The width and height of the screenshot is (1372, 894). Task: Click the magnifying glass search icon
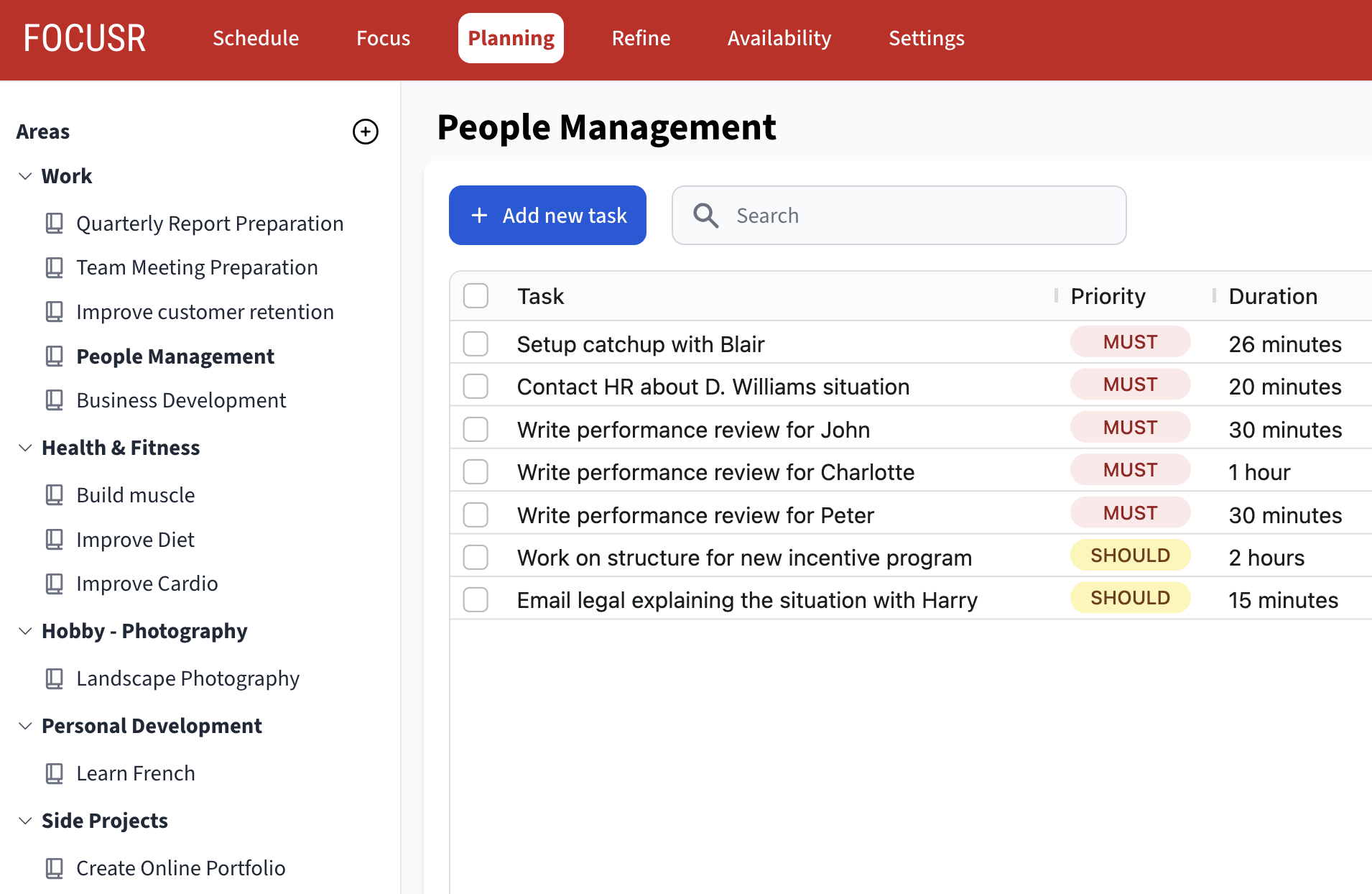click(x=705, y=216)
